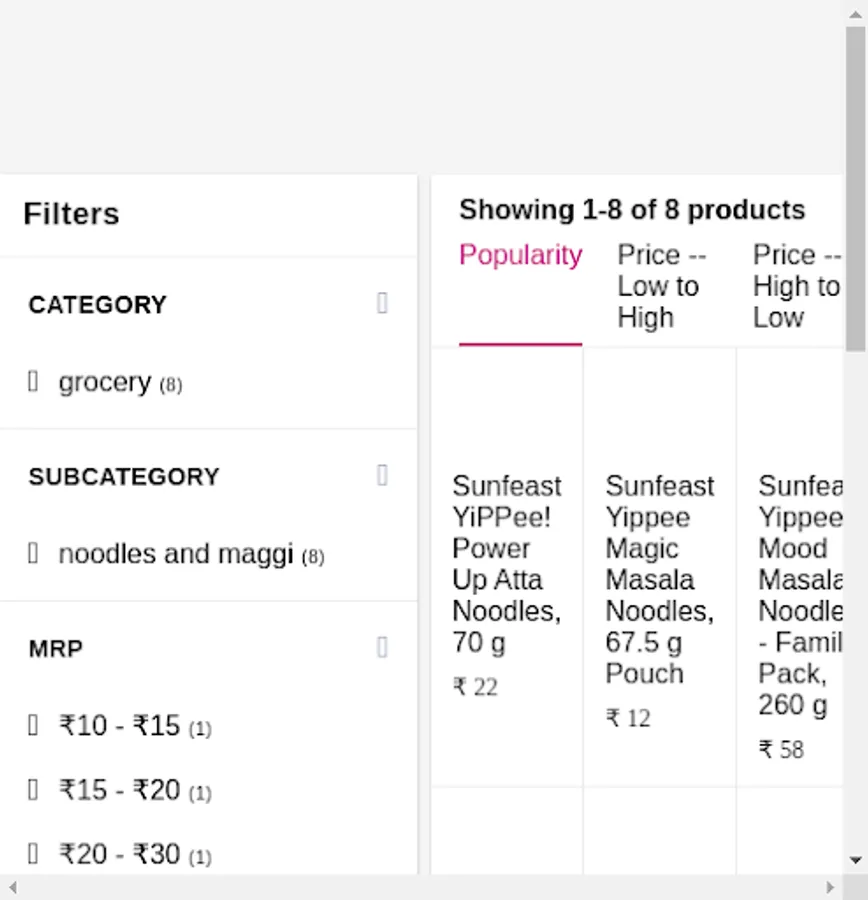Viewport: 868px width, 900px height.
Task: Switch to Price Low to High sorting
Action: pyautogui.click(x=659, y=286)
